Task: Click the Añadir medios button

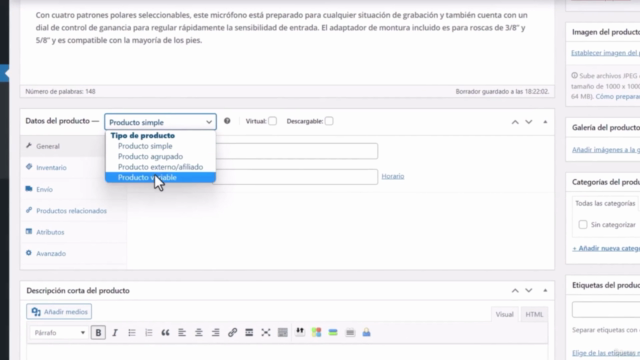Action: coord(59,312)
